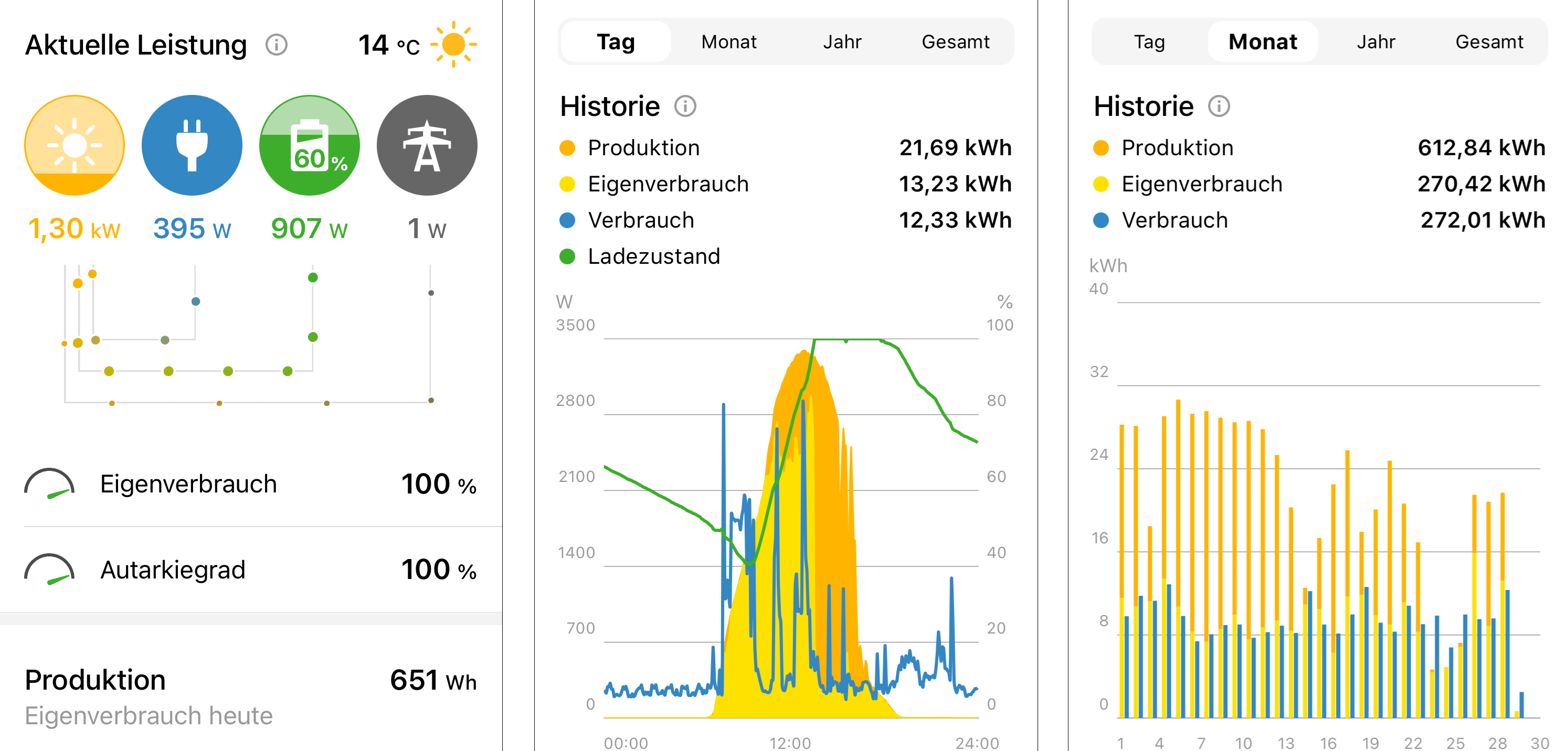Toggle Ladezustand series in day legend
The width and height of the screenshot is (1568, 751).
coord(654,256)
